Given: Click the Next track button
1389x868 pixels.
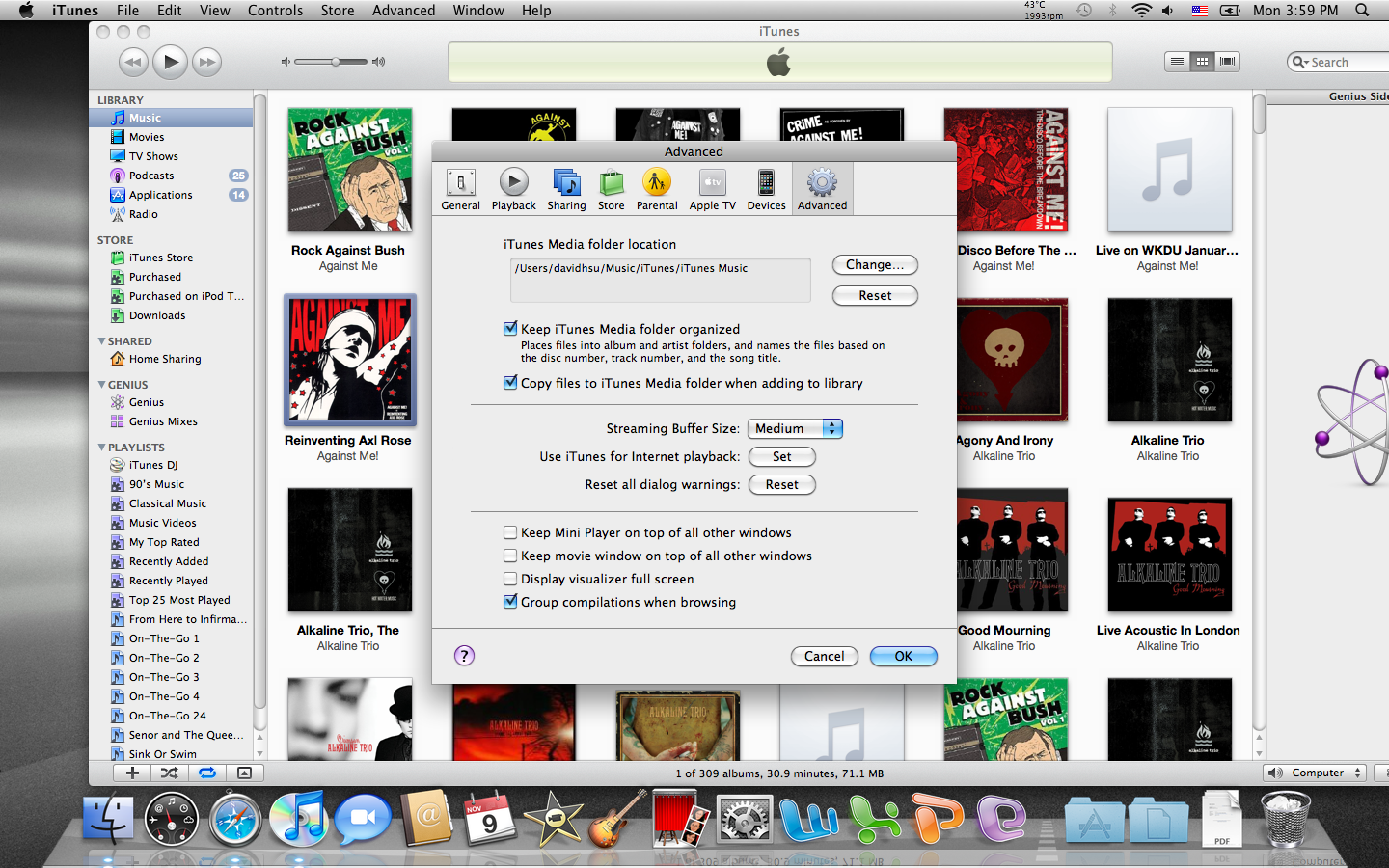Looking at the screenshot, I should [206, 63].
